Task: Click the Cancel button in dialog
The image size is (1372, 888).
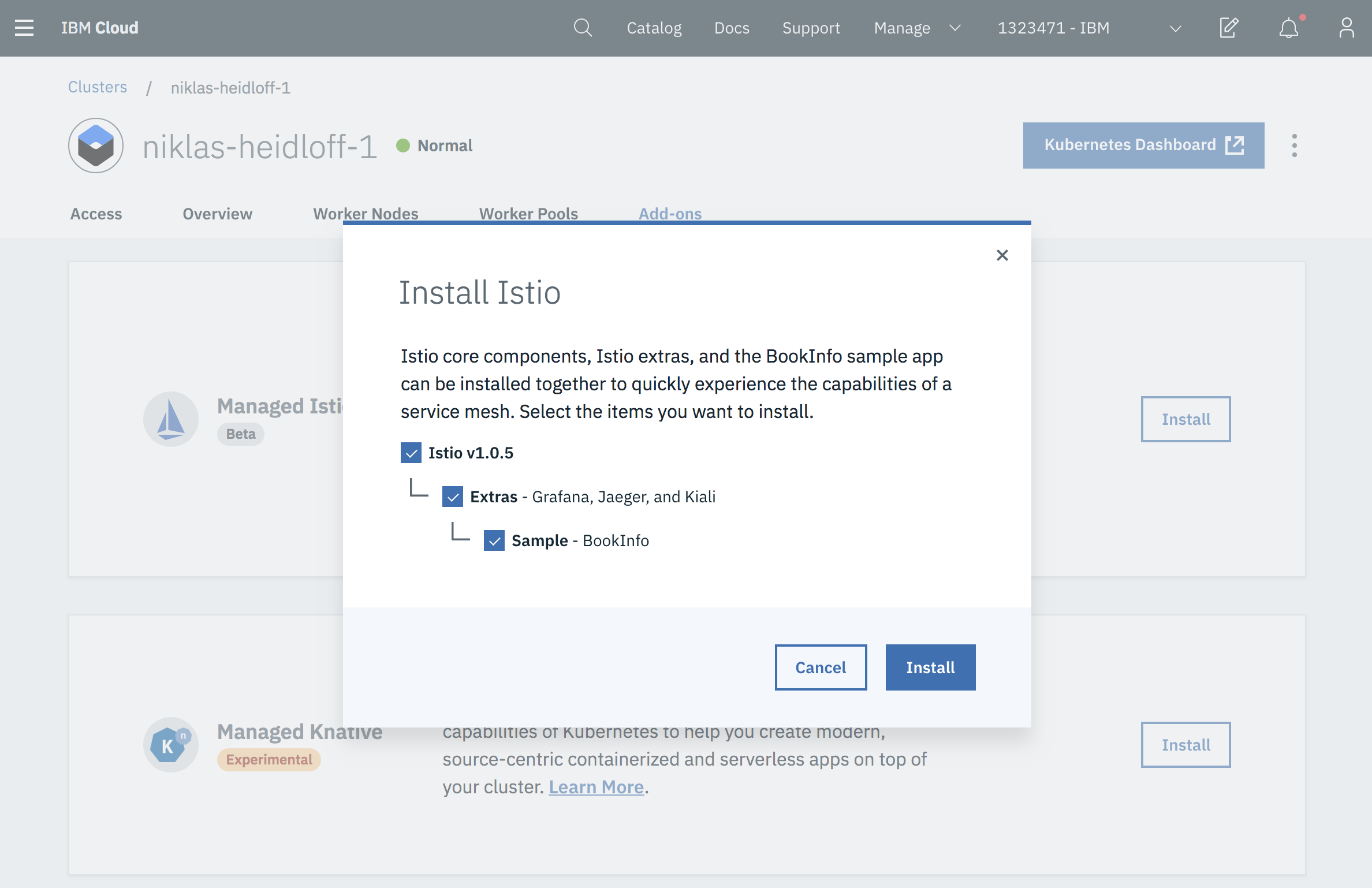Action: click(821, 667)
